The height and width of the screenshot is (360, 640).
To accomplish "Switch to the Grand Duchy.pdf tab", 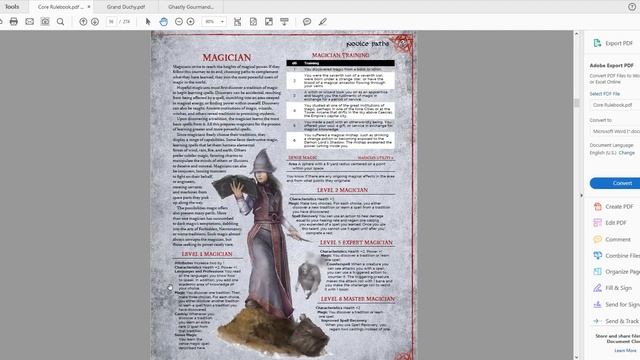I will (x=126, y=7).
